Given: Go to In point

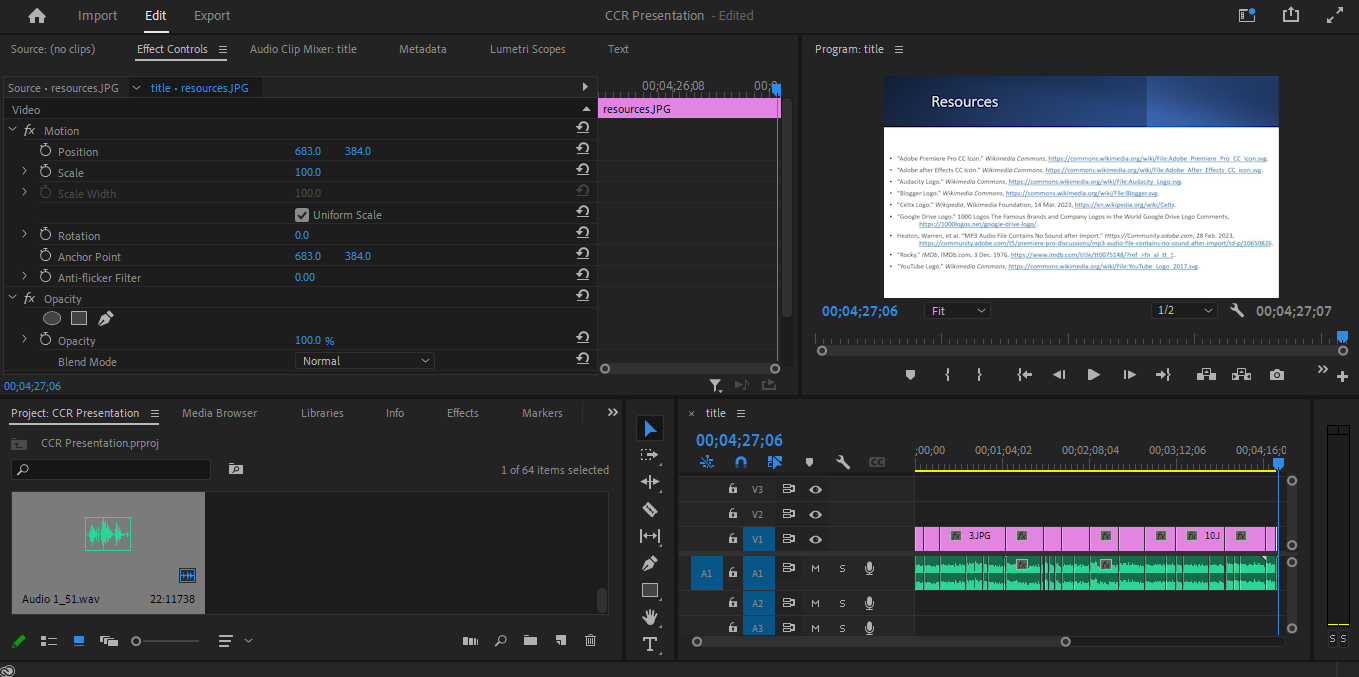Looking at the screenshot, I should point(1024,374).
